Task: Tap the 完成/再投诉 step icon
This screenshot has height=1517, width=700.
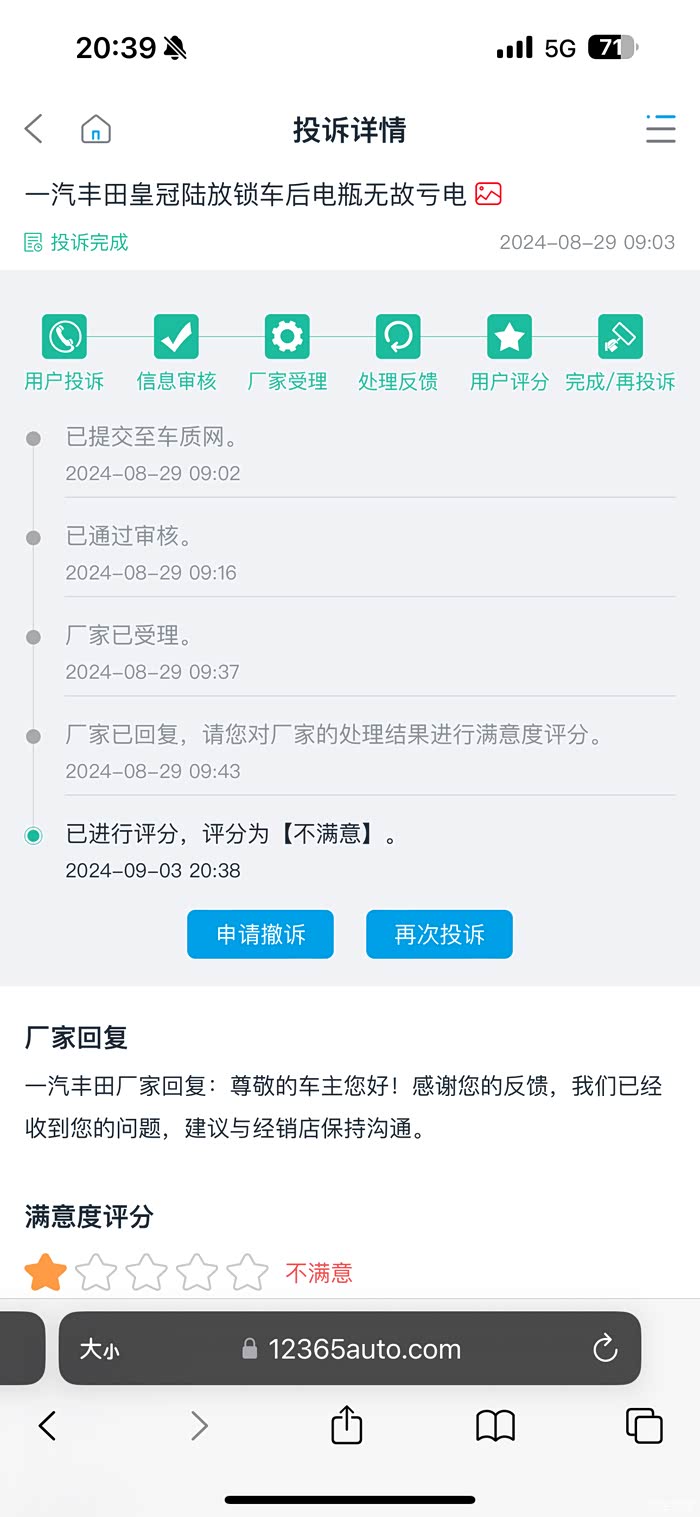Action: 620,337
